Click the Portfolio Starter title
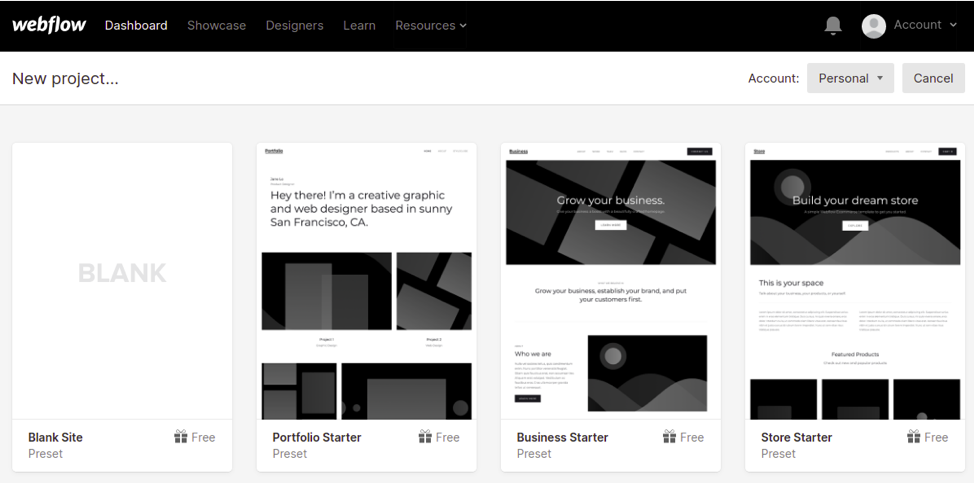Viewport: 974px width, 483px height. [317, 437]
